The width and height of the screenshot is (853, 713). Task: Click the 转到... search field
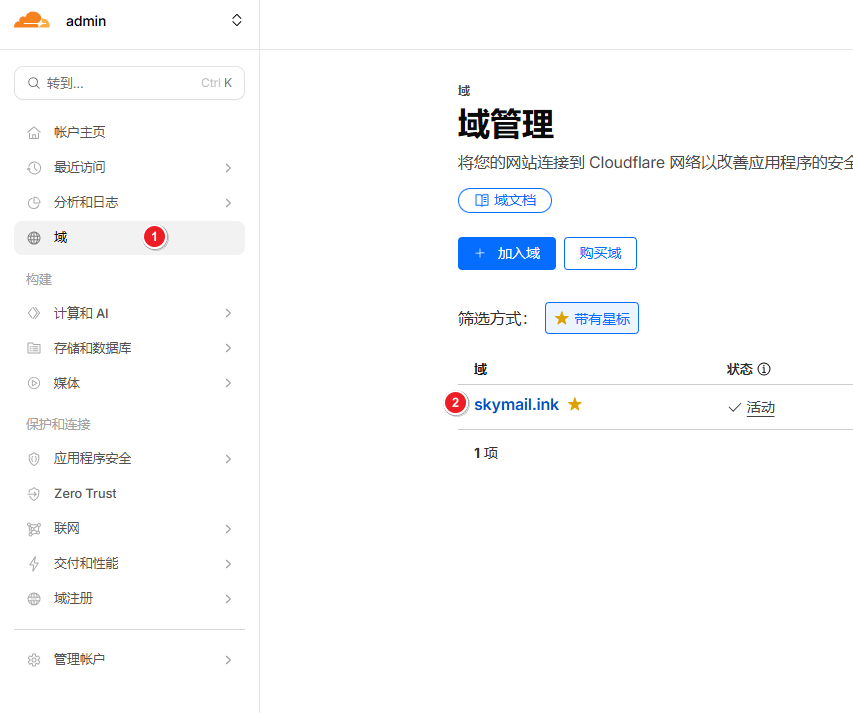[x=129, y=83]
